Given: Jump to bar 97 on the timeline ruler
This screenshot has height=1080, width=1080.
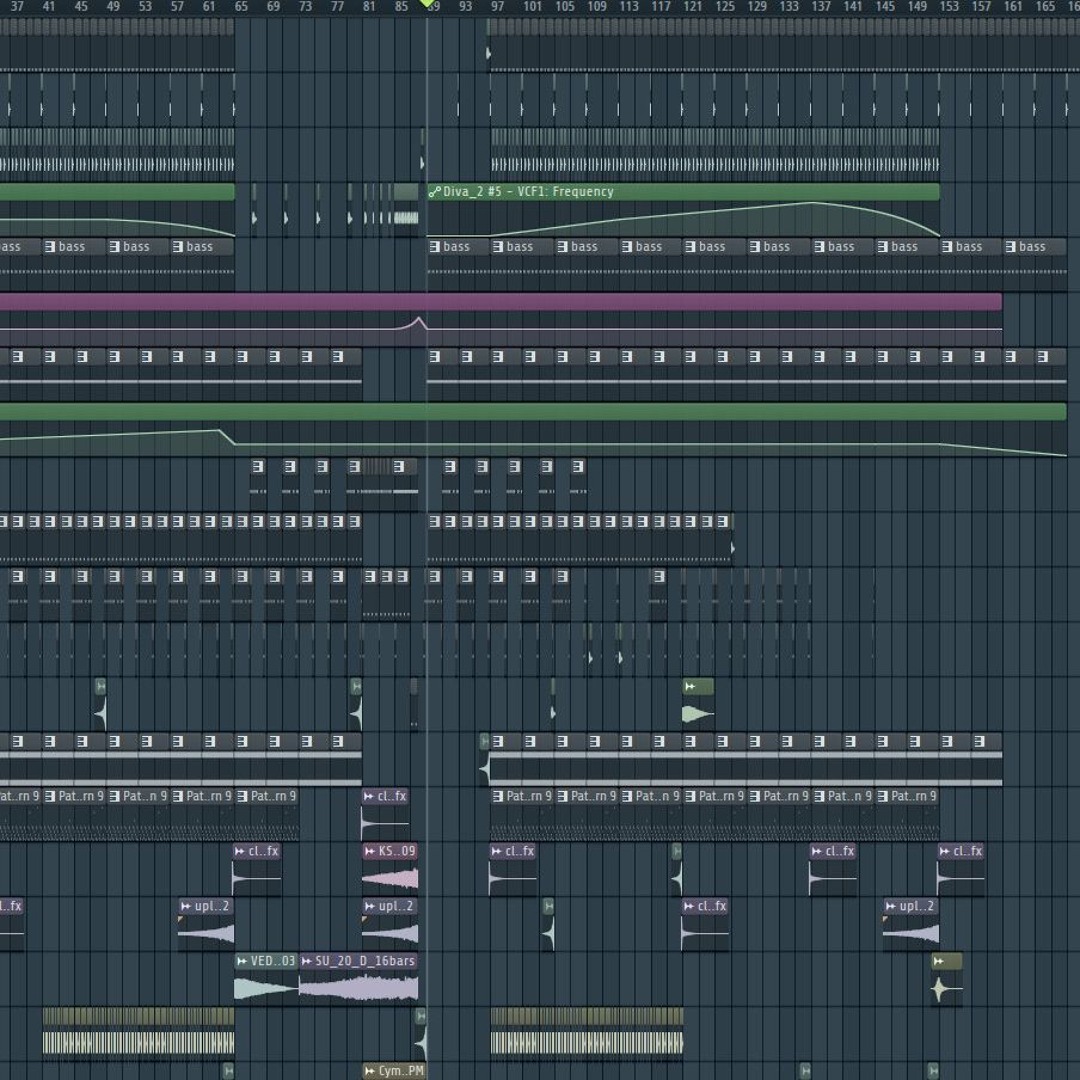Looking at the screenshot, I should point(497,7).
